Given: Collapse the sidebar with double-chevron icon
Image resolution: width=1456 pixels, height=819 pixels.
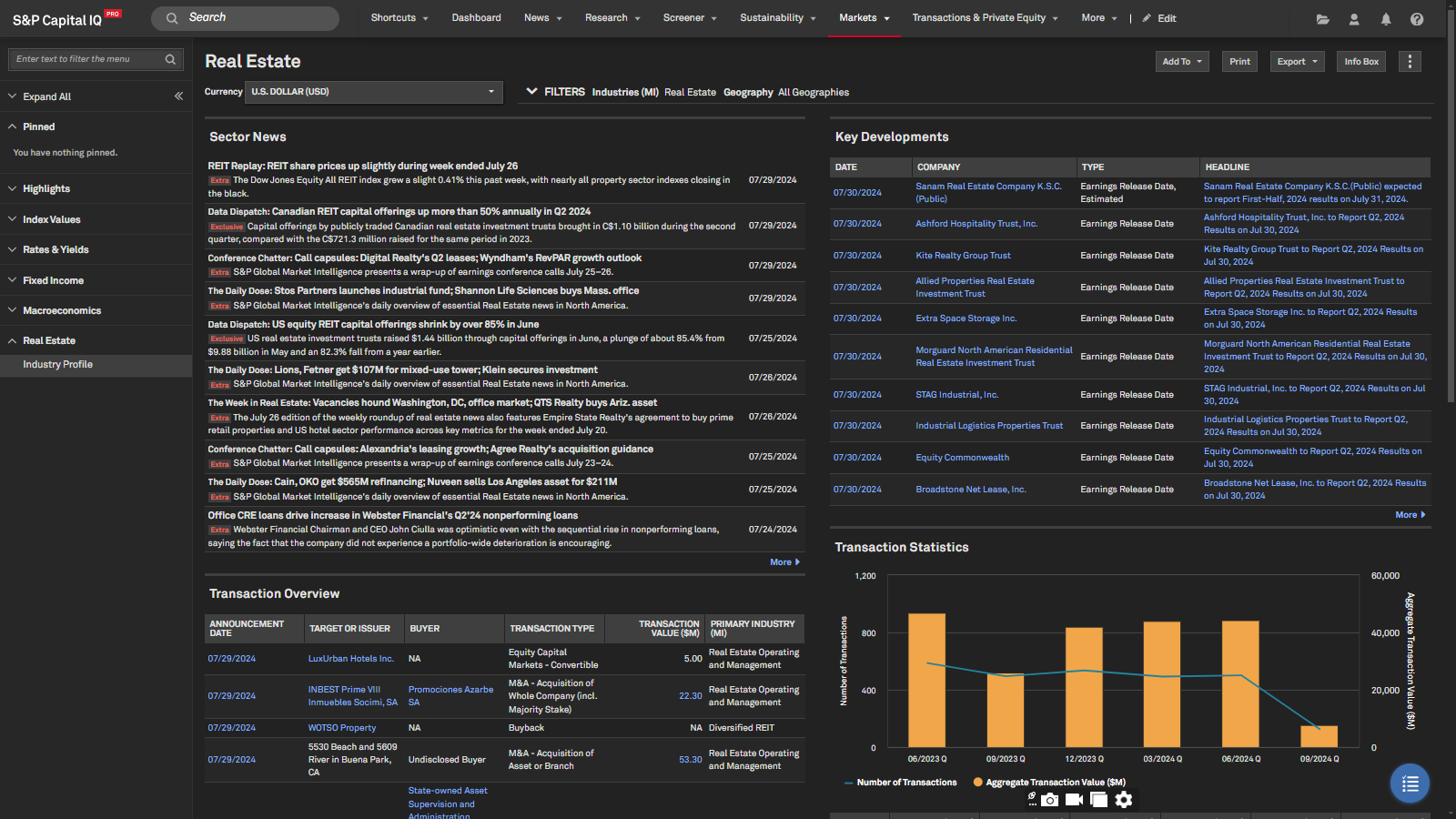Looking at the screenshot, I should coord(178,96).
